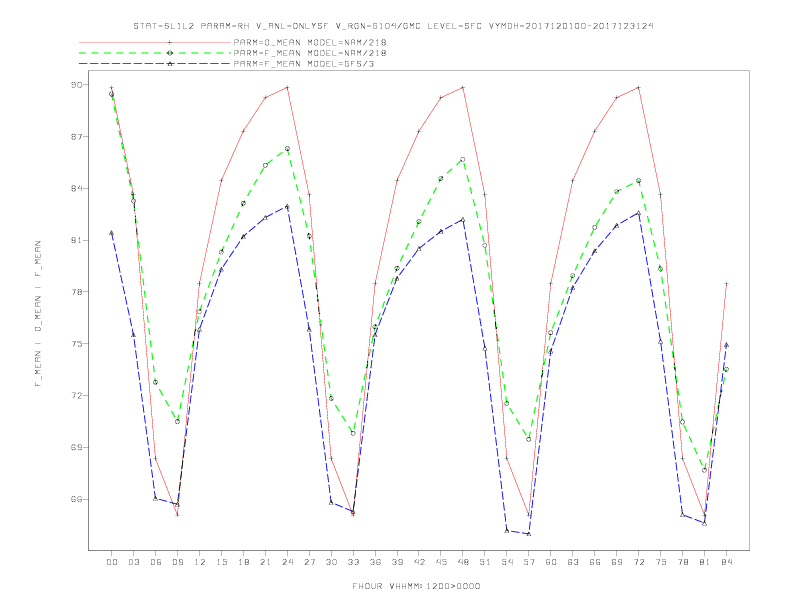Click x-axis forecast hour label 27
The height and width of the screenshot is (612, 792).
coord(309,562)
